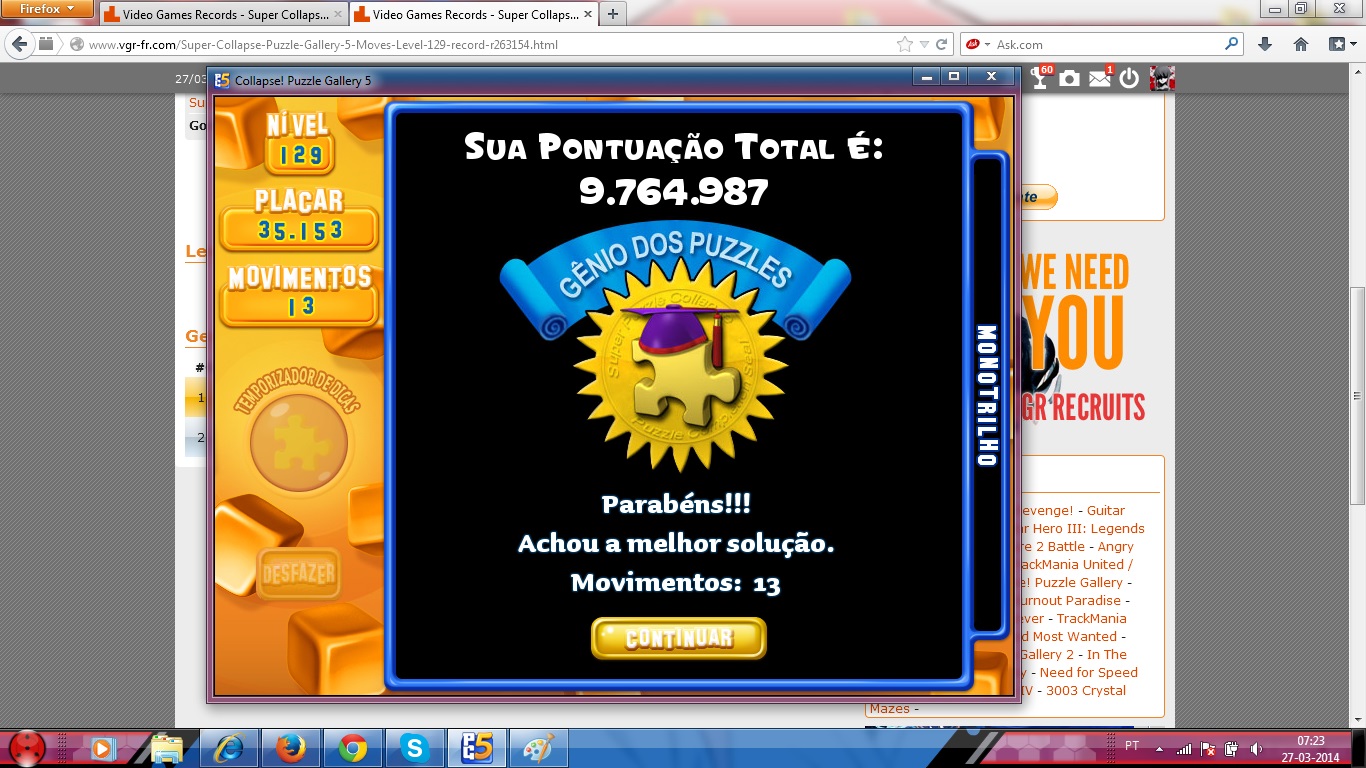Bookmark this page with star icon

(x=905, y=44)
